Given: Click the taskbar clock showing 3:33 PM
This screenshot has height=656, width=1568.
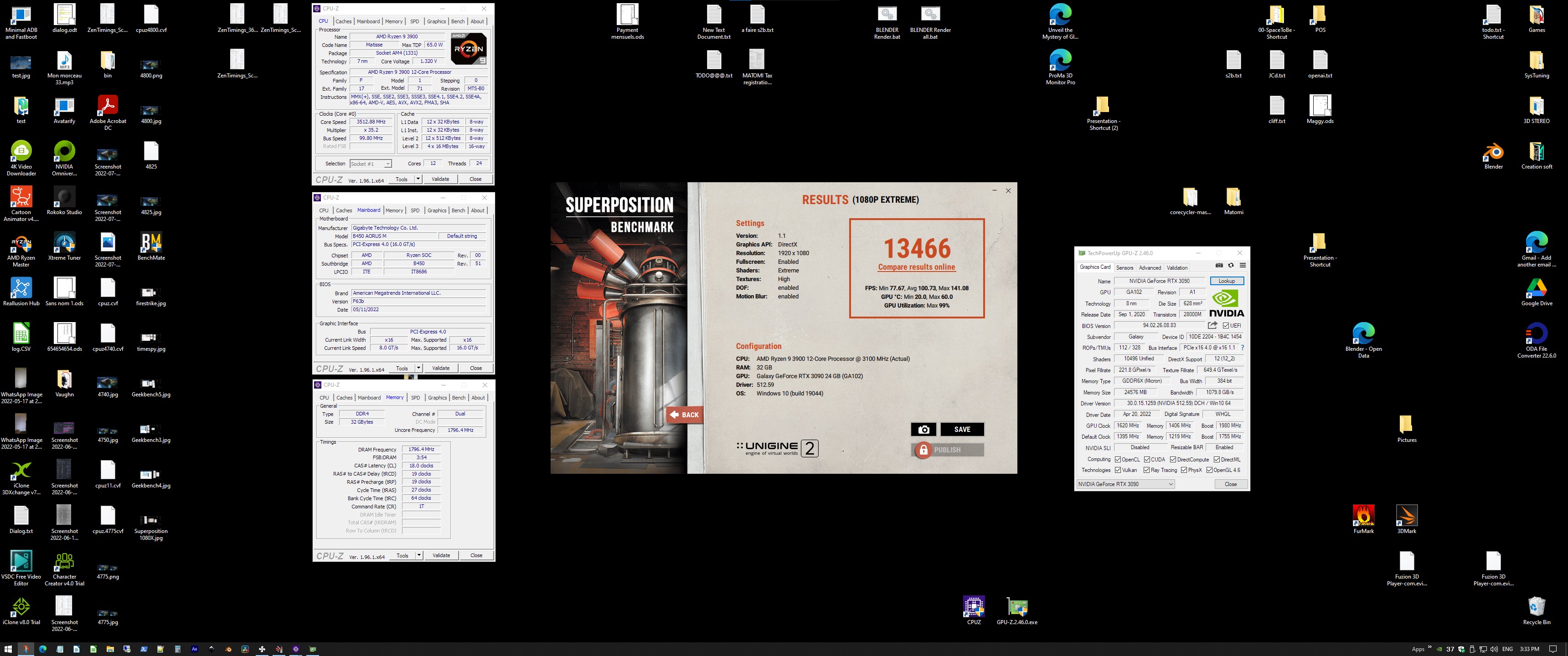Looking at the screenshot, I should pyautogui.click(x=1530, y=649).
